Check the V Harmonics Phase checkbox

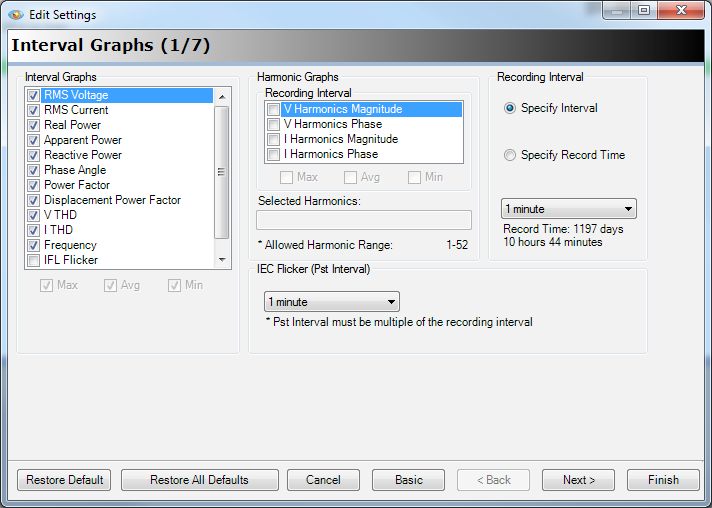(273, 124)
